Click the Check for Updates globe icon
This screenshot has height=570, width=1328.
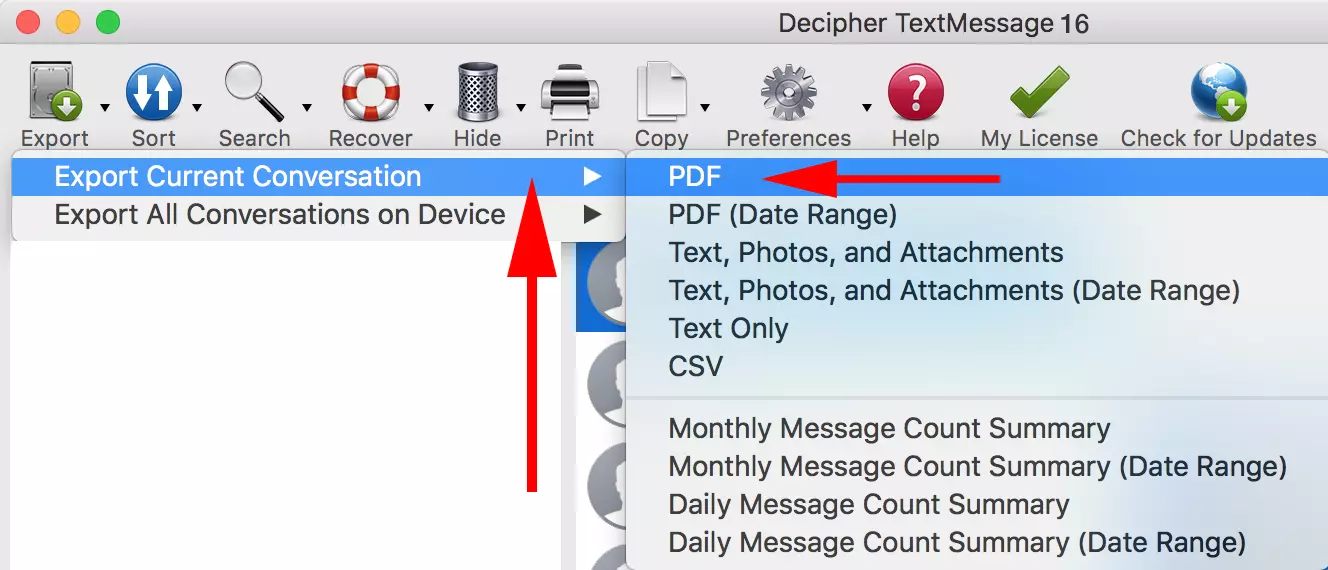click(1218, 93)
